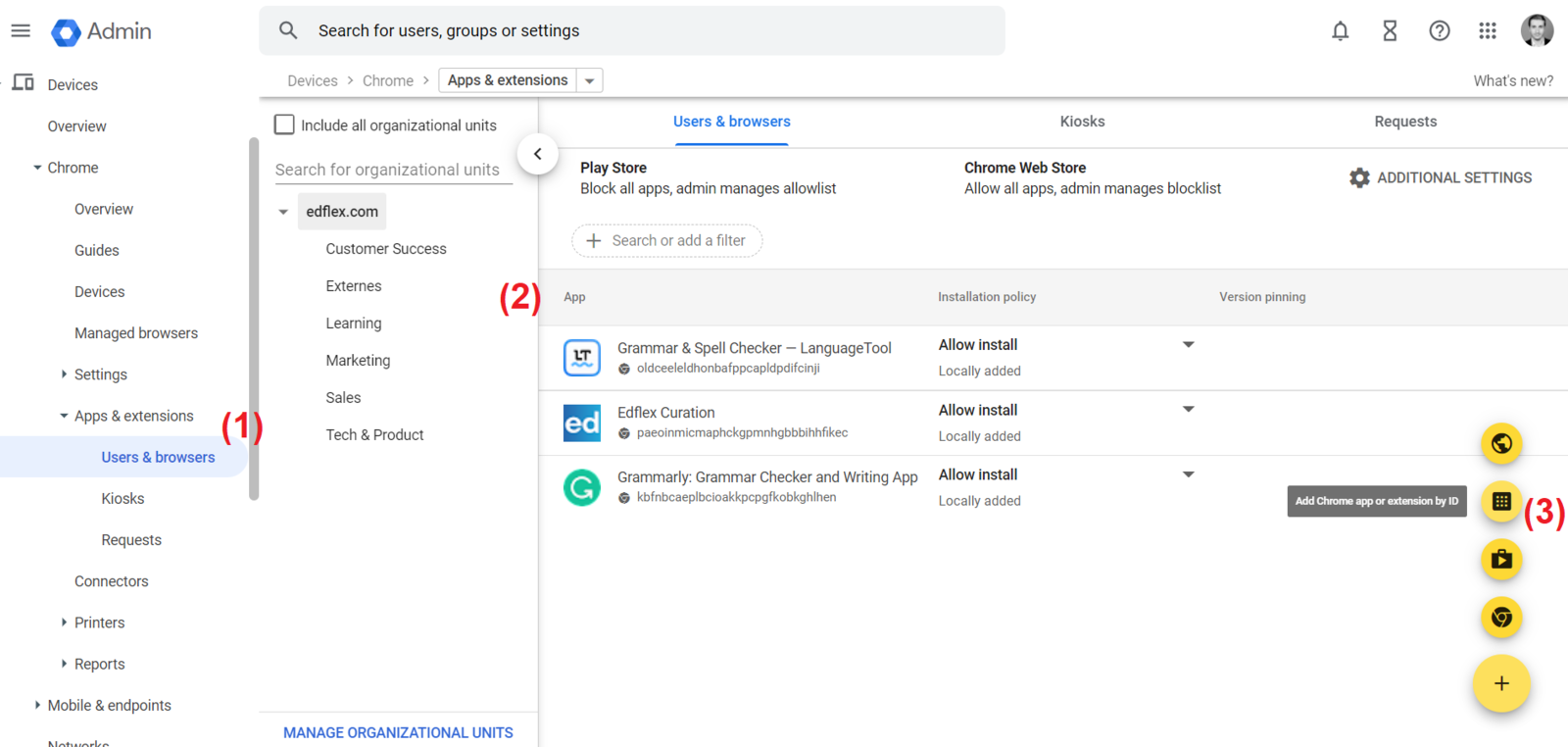Add from Google Play bag button
Screen dimensions: 1568x747
click(x=1501, y=560)
